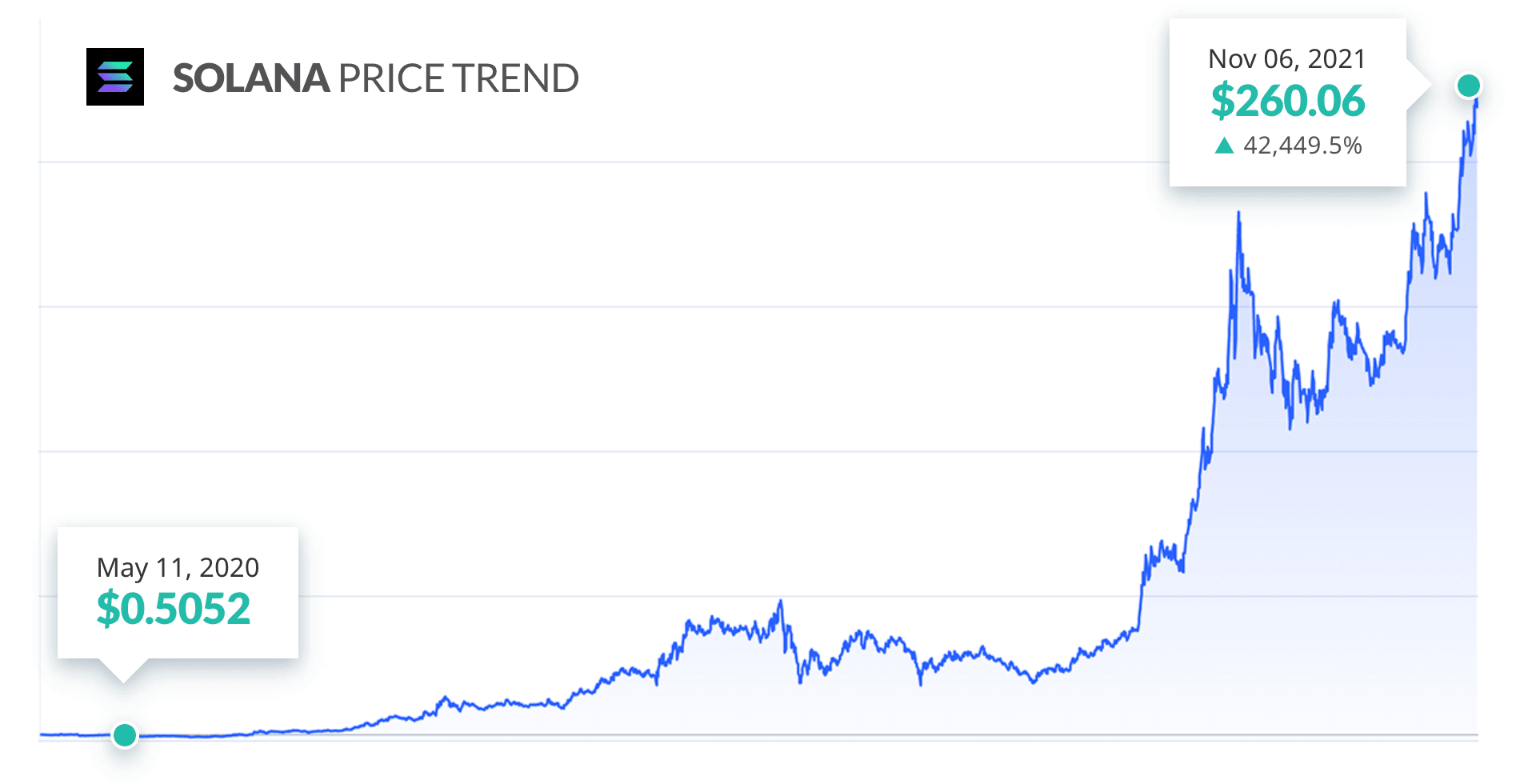Click the Solana logo icon
This screenshot has height=784, width=1520.
pyautogui.click(x=115, y=77)
